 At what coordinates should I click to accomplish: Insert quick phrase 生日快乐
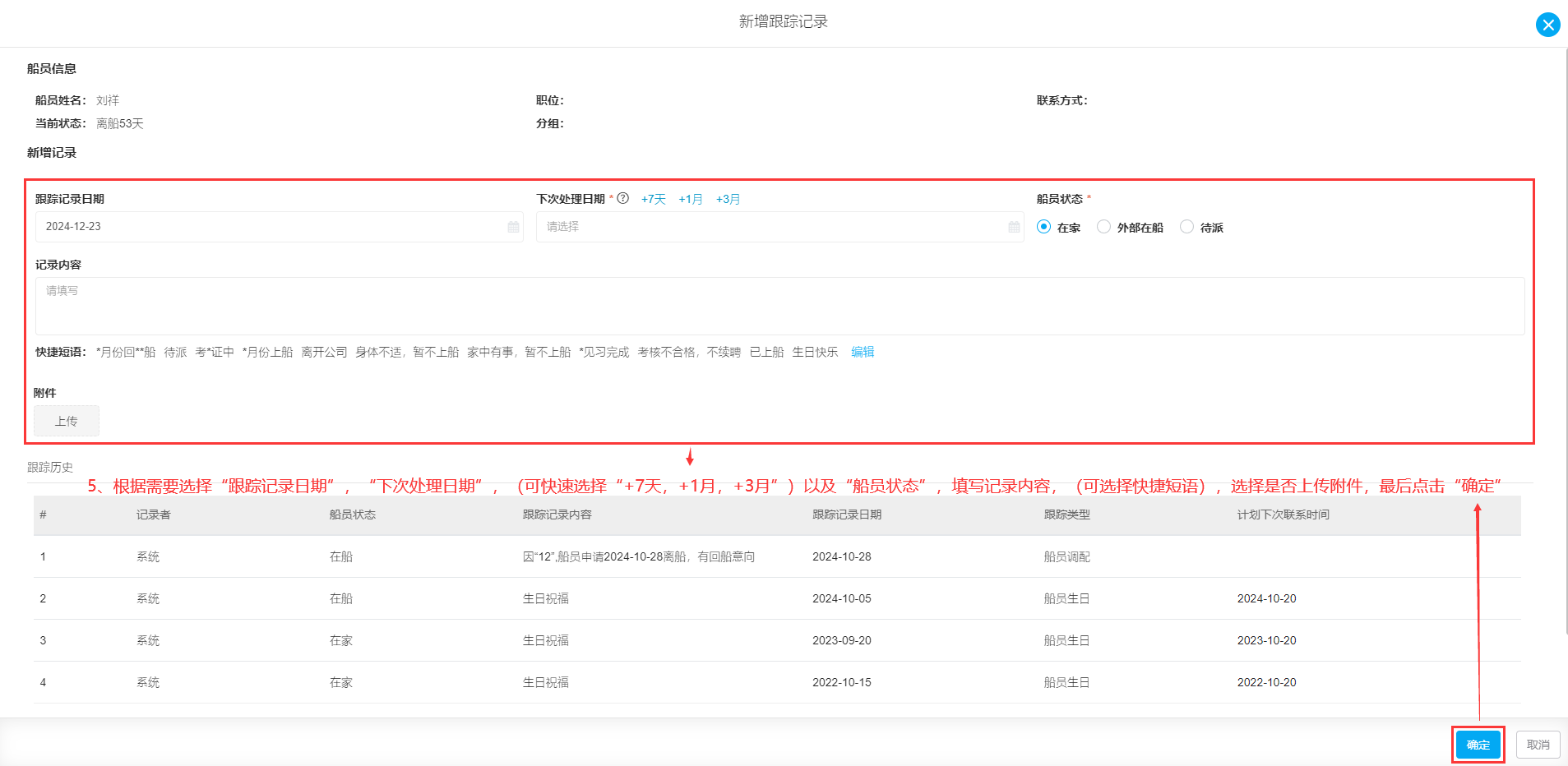pos(815,352)
